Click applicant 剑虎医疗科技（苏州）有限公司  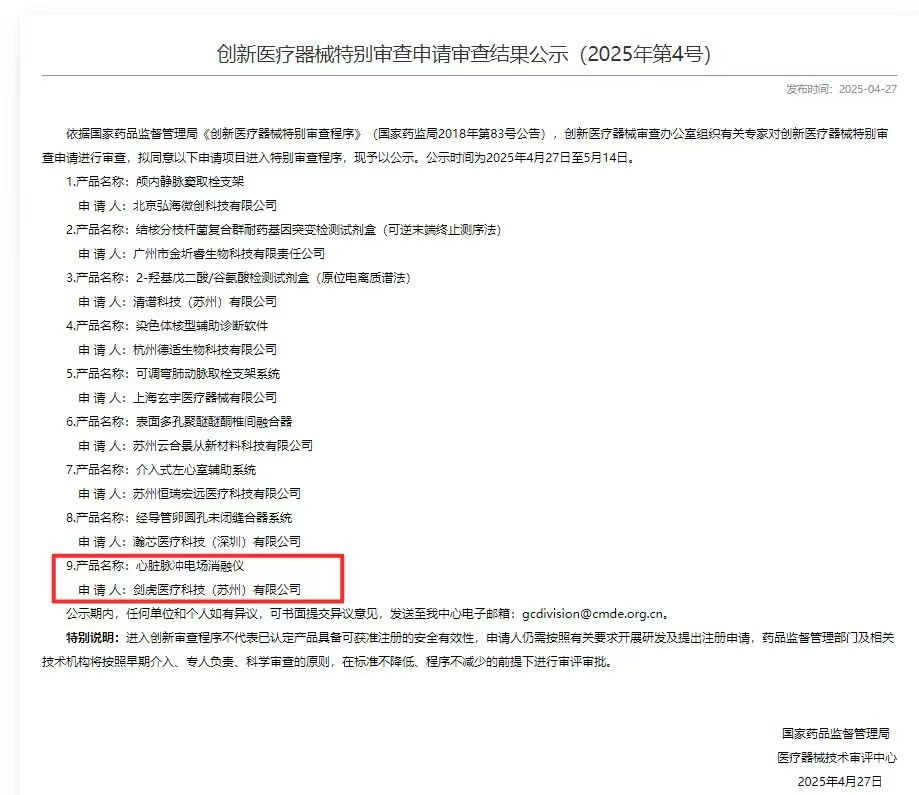(217, 590)
